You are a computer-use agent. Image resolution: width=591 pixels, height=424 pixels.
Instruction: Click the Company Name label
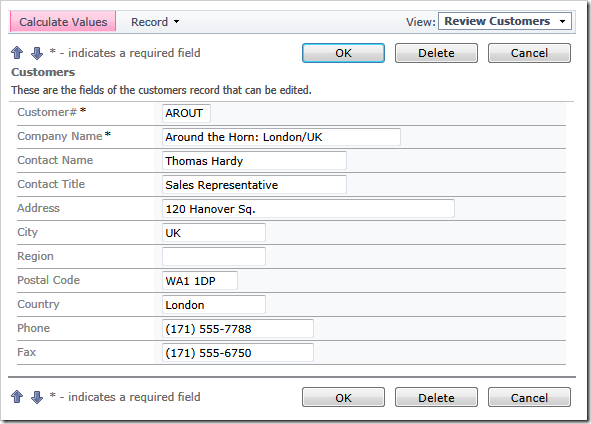pyautogui.click(x=60, y=136)
